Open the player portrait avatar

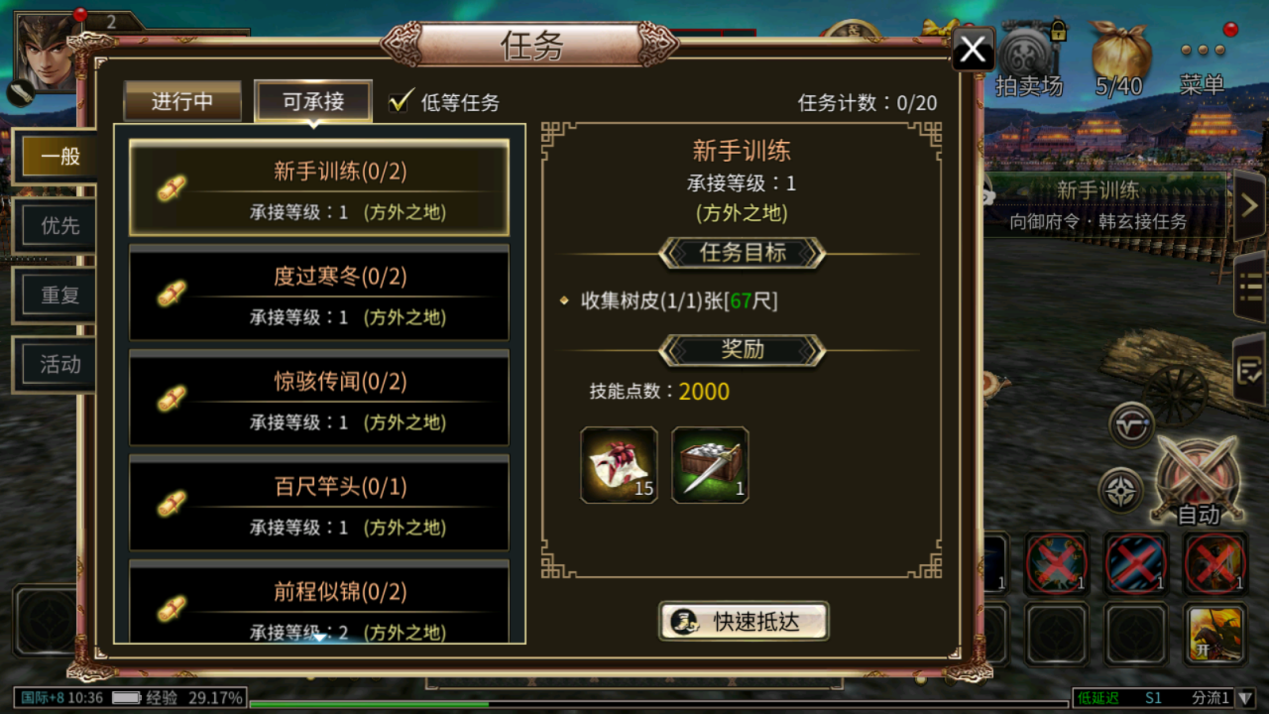tap(45, 52)
